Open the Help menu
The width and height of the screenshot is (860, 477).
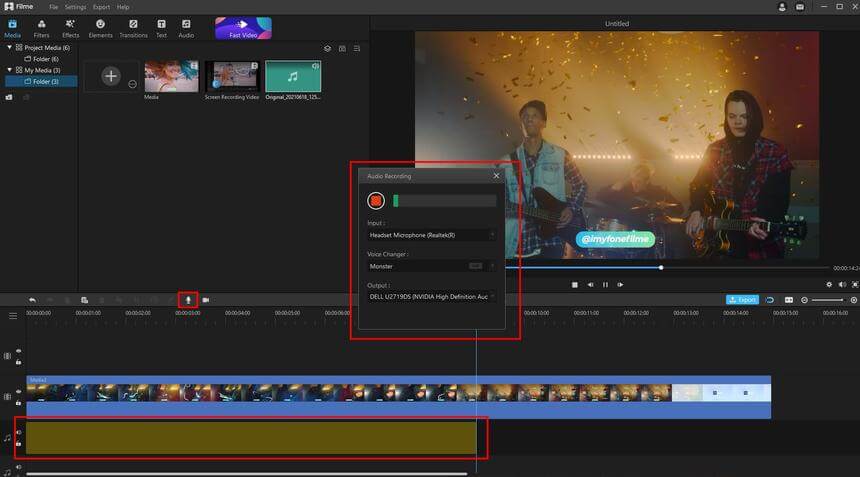click(x=123, y=7)
